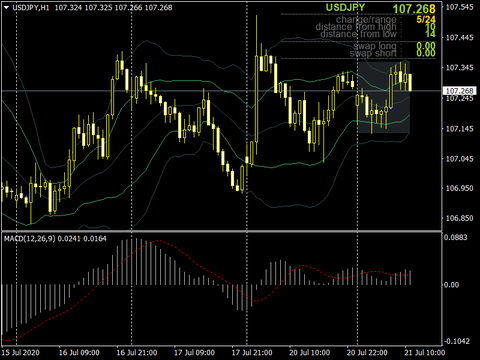Click the swap short label
The width and height of the screenshot is (480, 360).
point(373,53)
